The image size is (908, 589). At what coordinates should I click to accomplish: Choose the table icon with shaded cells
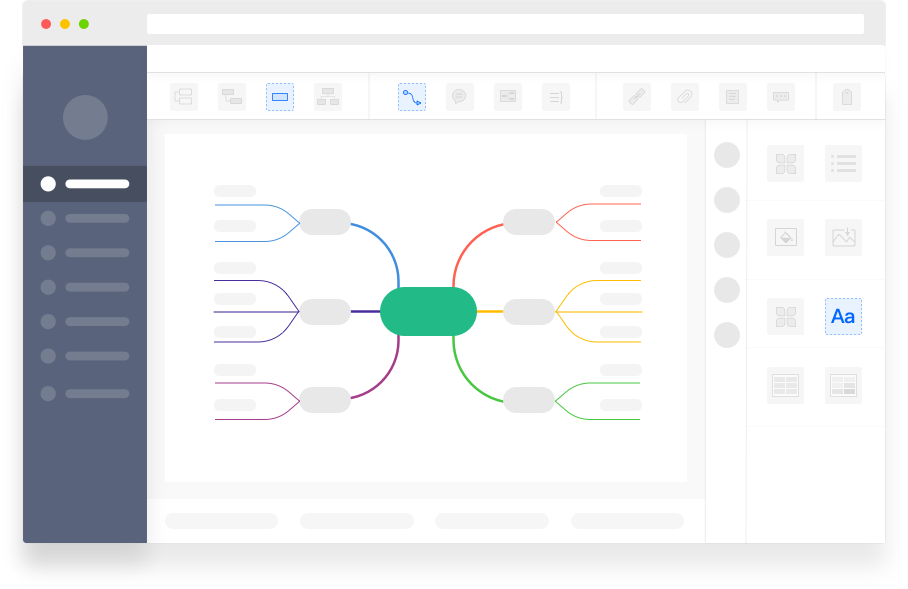pyautogui.click(x=843, y=385)
